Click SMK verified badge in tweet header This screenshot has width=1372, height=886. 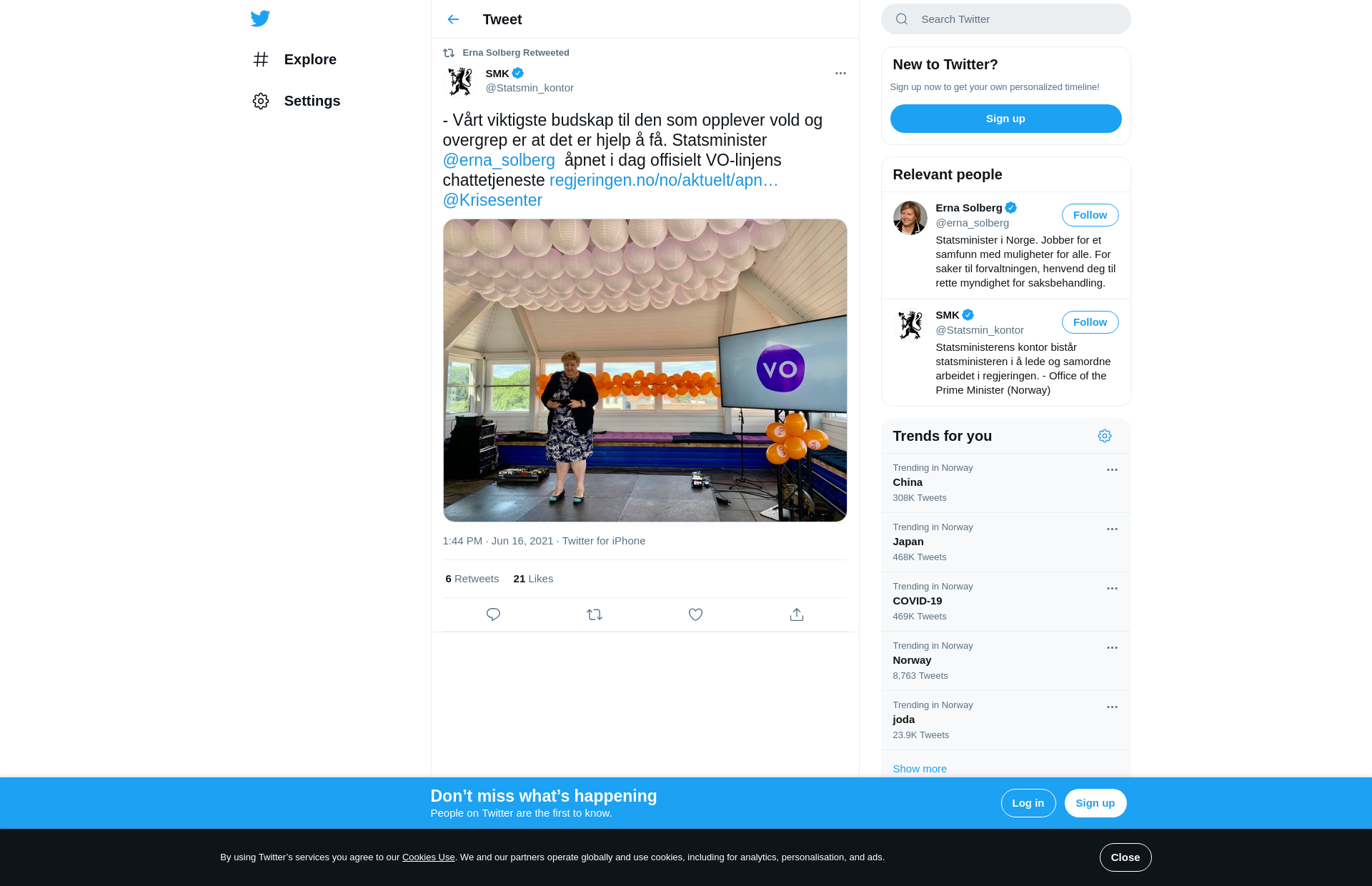(x=518, y=73)
